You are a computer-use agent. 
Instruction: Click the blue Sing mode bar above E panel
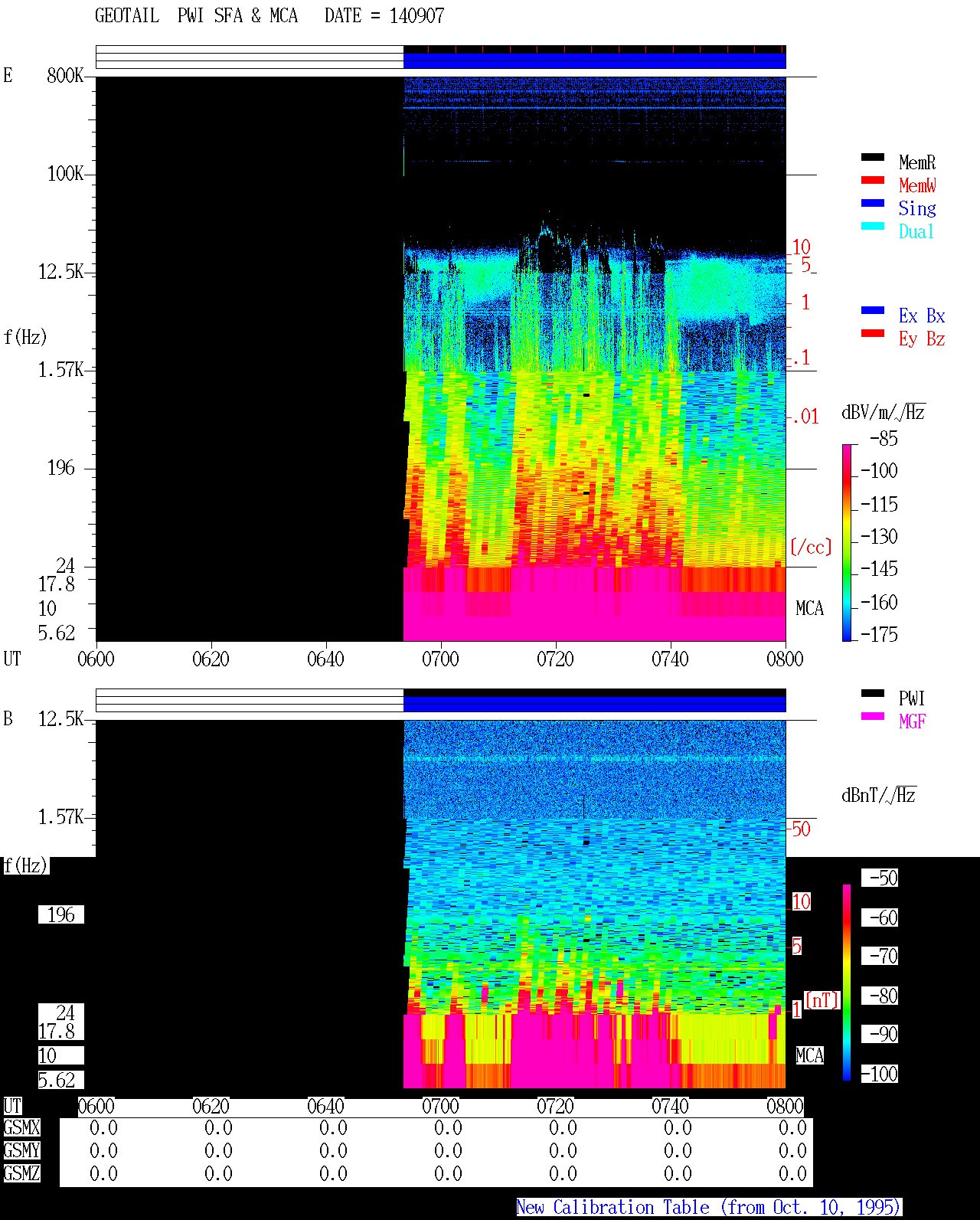(x=594, y=61)
